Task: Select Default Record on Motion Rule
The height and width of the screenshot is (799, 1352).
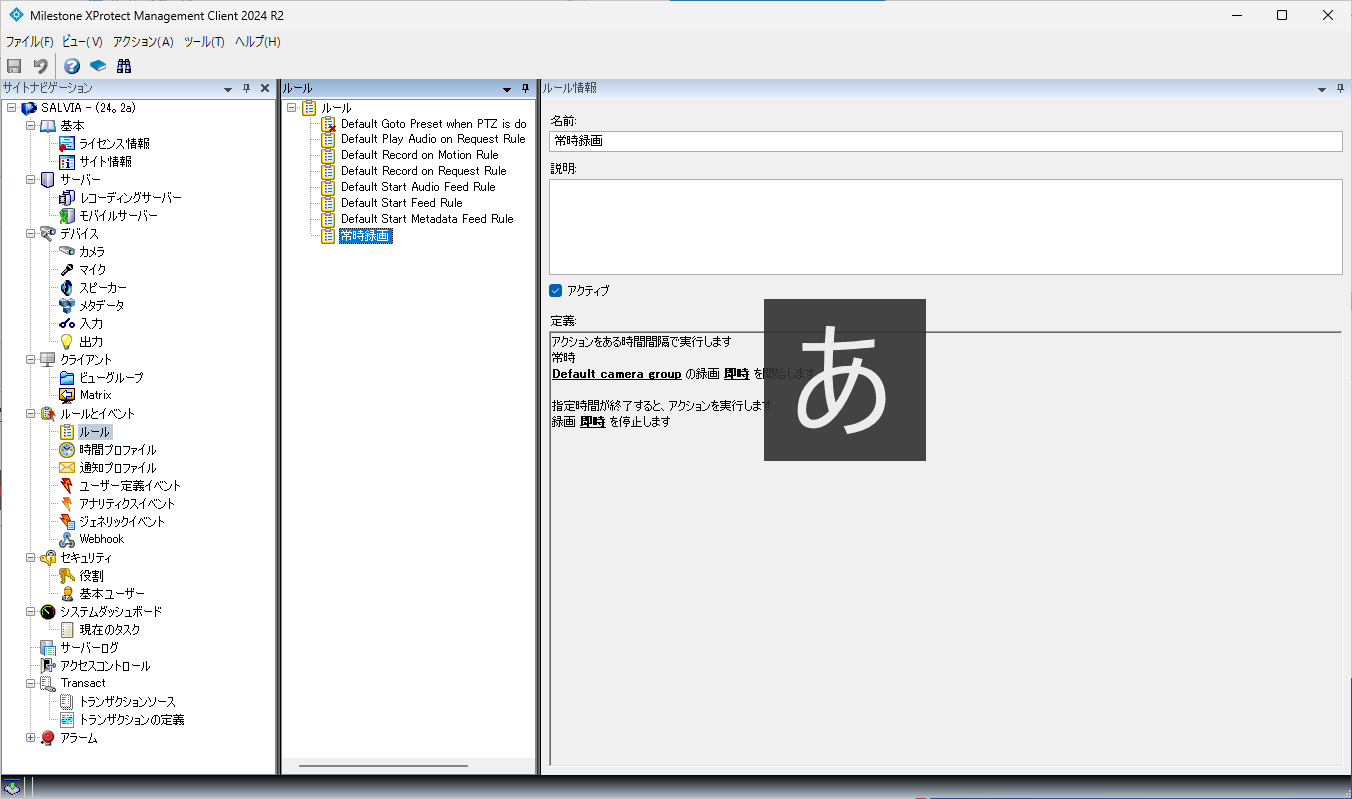Action: click(419, 155)
